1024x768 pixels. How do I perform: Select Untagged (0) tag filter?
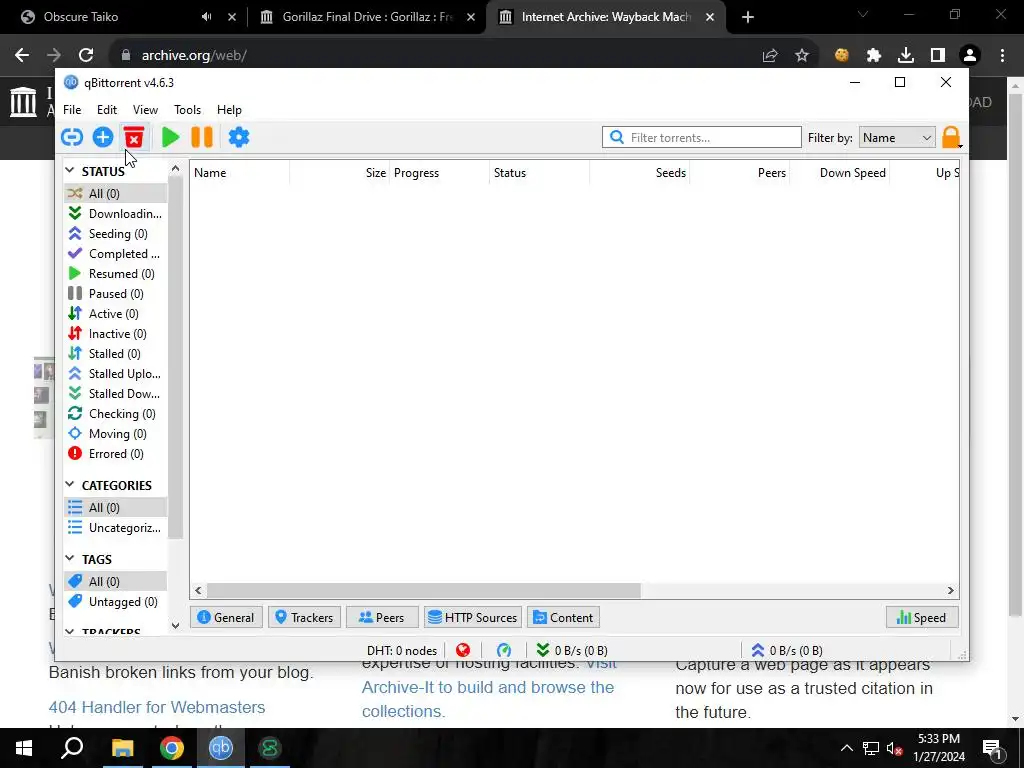(116, 601)
